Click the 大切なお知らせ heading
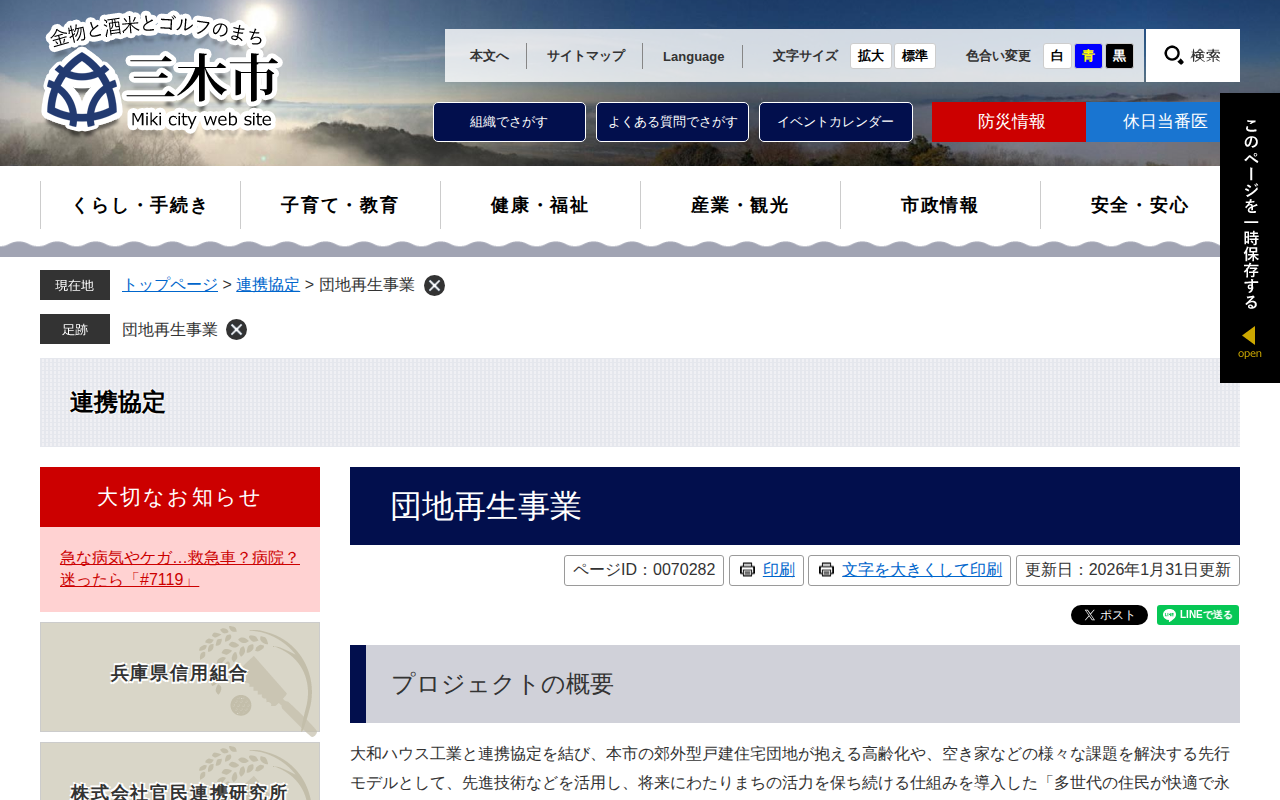1280x800 pixels. point(180,497)
